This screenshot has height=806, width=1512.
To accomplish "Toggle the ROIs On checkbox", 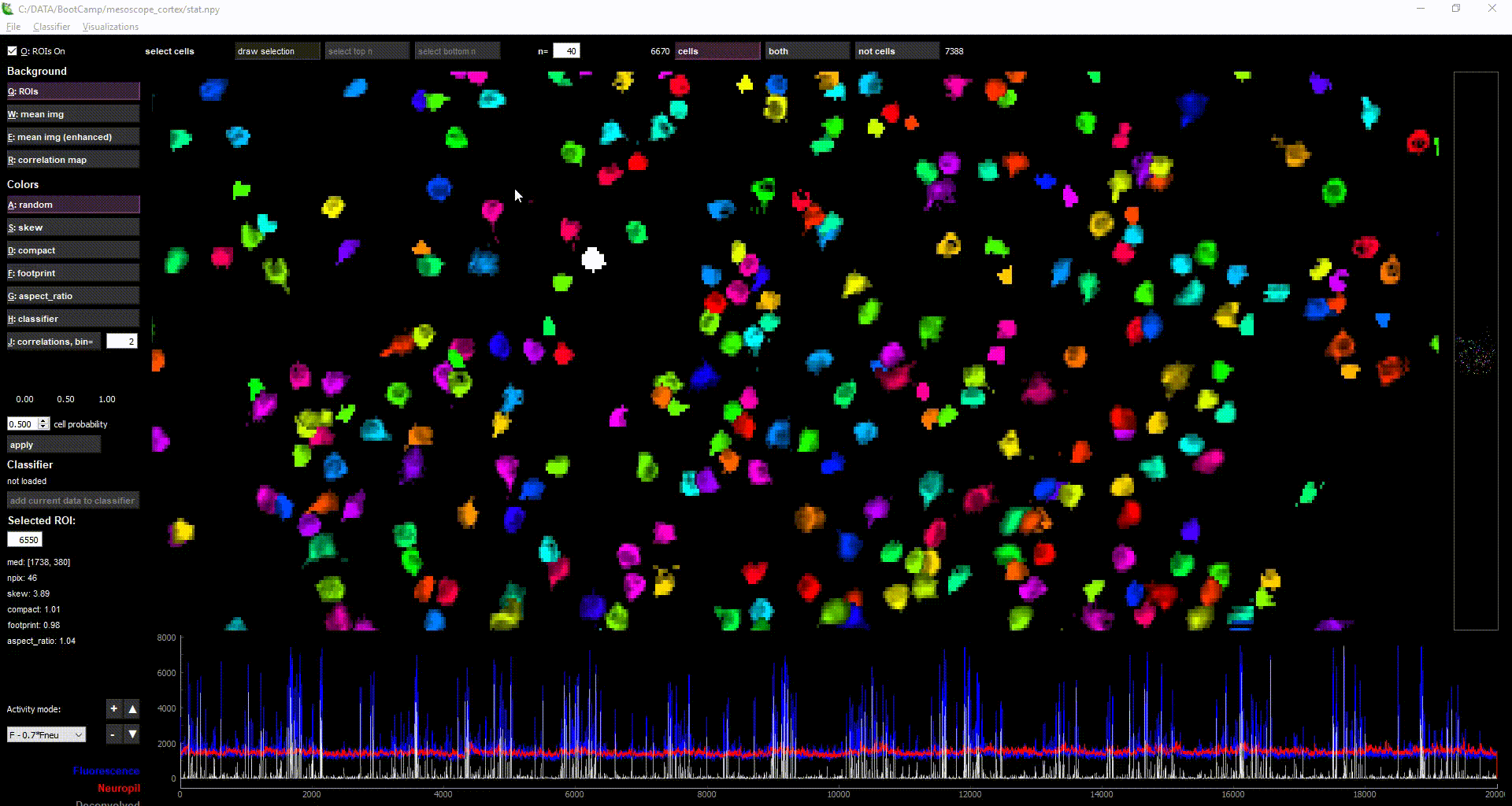I will 12,51.
